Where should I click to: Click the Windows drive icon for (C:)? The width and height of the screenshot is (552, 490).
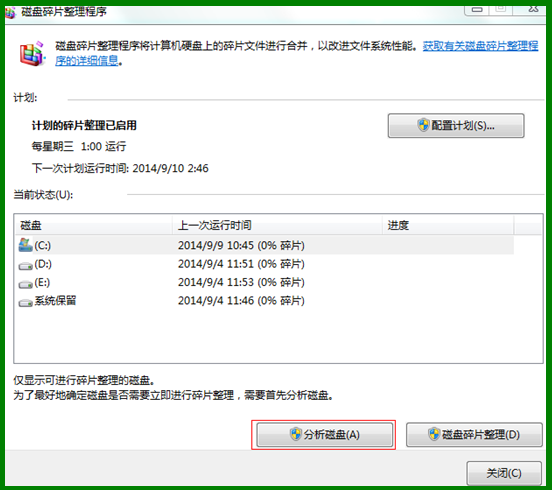tap(25, 245)
